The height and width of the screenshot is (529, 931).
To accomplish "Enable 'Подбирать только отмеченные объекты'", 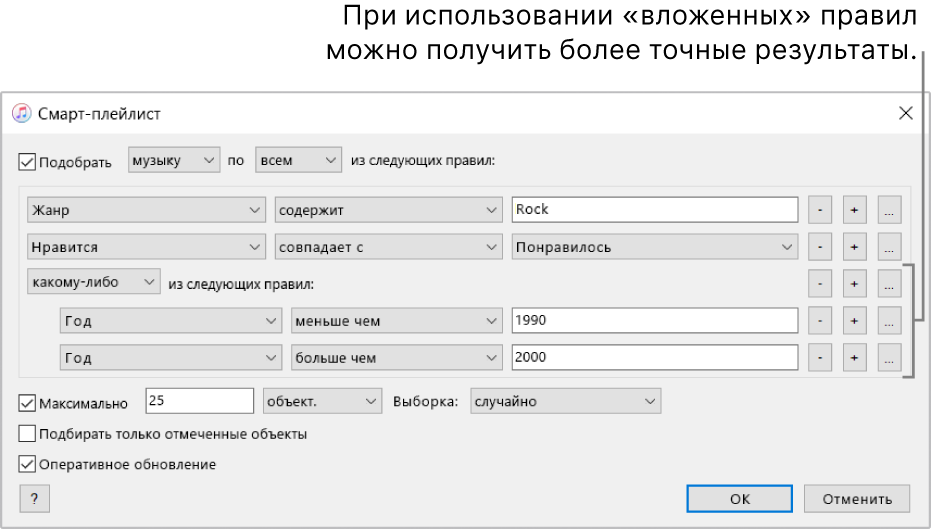I will pos(27,434).
